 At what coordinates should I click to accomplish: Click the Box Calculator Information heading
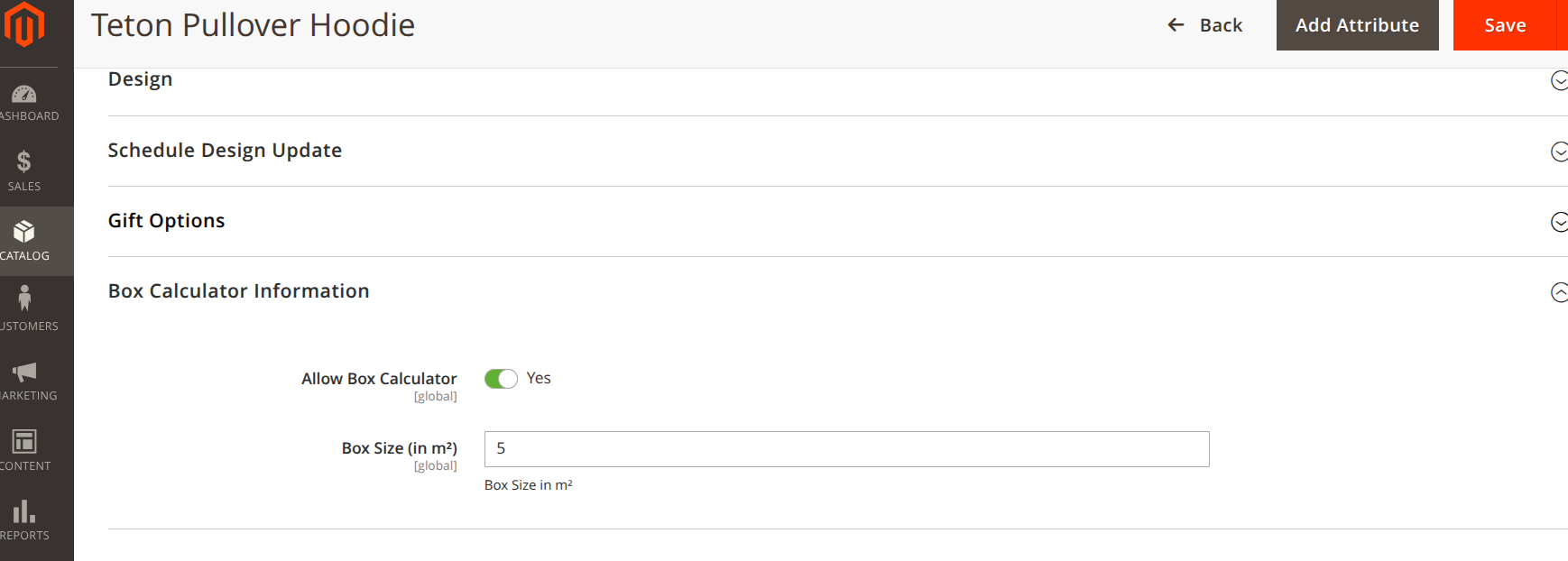(239, 291)
